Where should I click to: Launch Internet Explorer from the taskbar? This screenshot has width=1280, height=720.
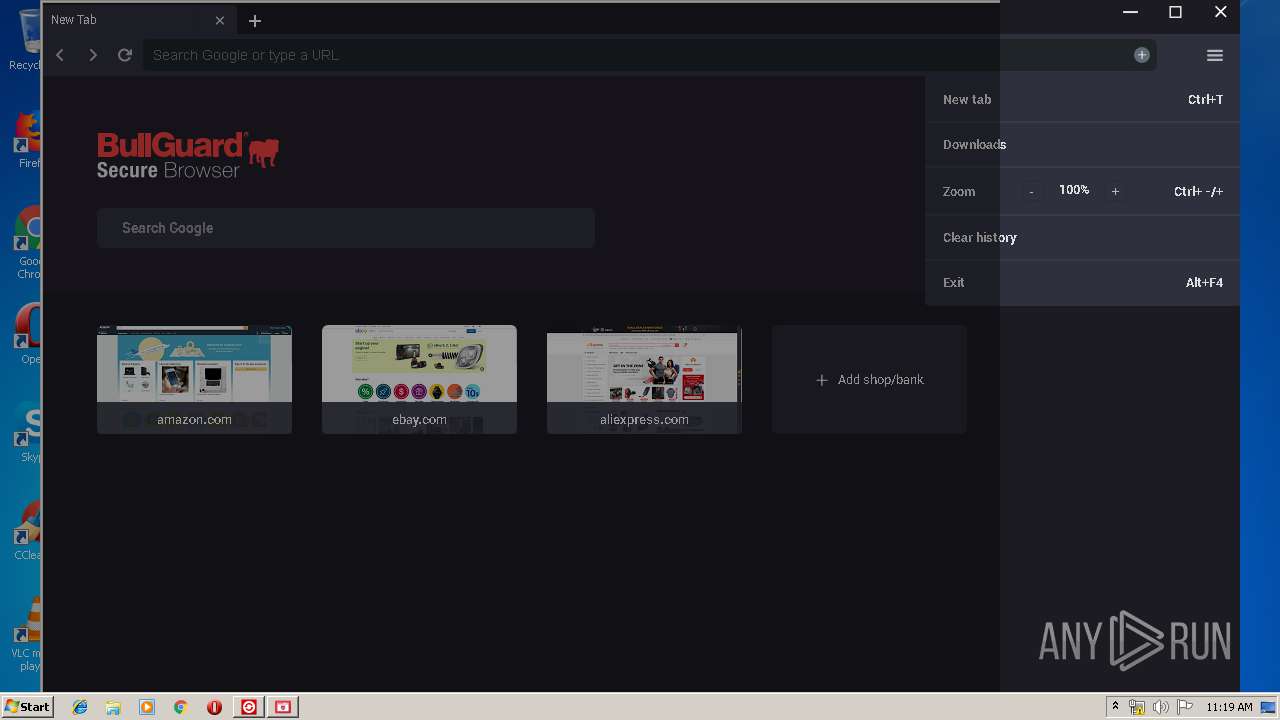[x=80, y=707]
